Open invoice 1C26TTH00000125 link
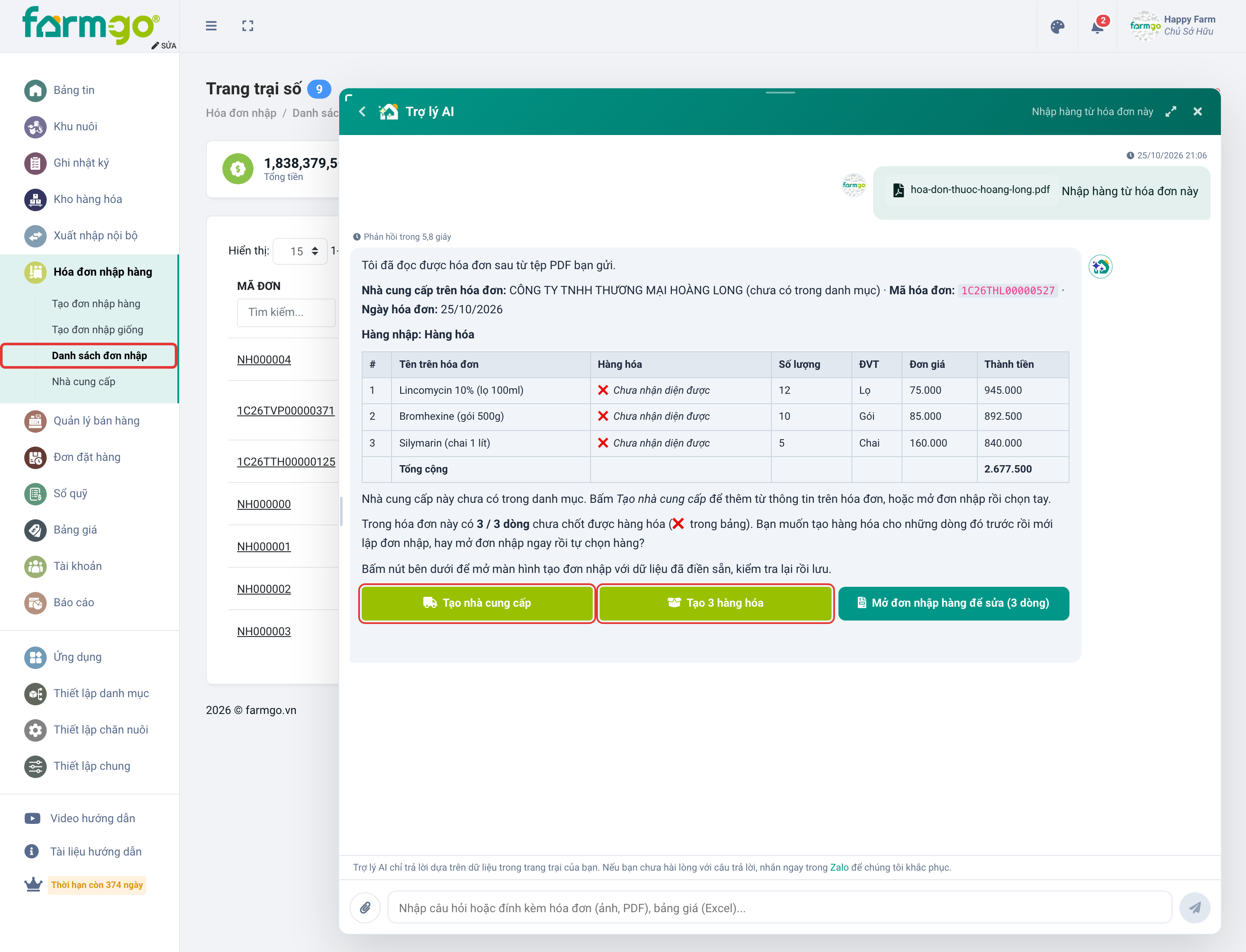Image resolution: width=1246 pixels, height=952 pixels. pyautogui.click(x=286, y=462)
